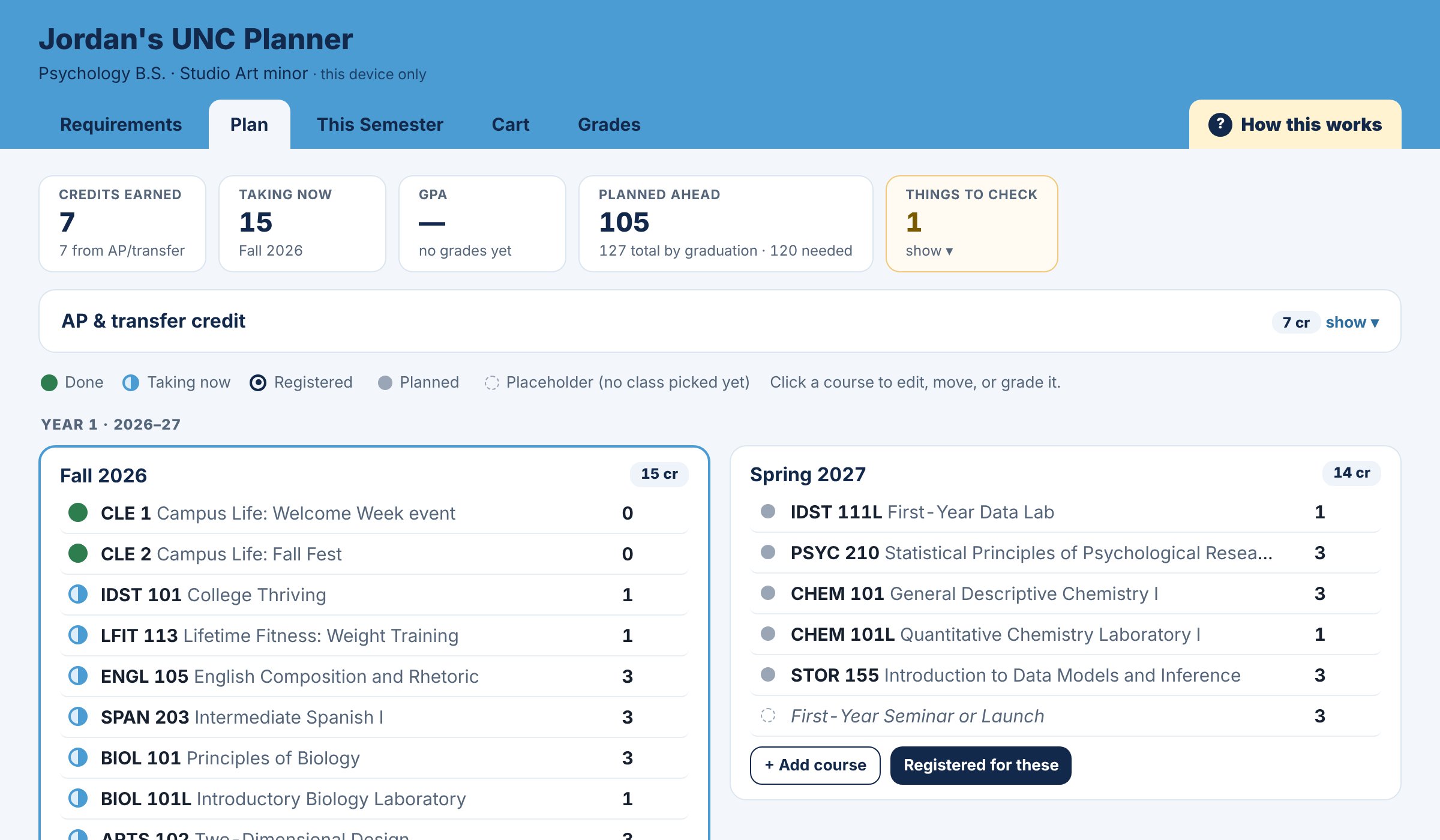The image size is (1440, 840).
Task: Click the Credits Earned summary card
Action: (x=122, y=224)
